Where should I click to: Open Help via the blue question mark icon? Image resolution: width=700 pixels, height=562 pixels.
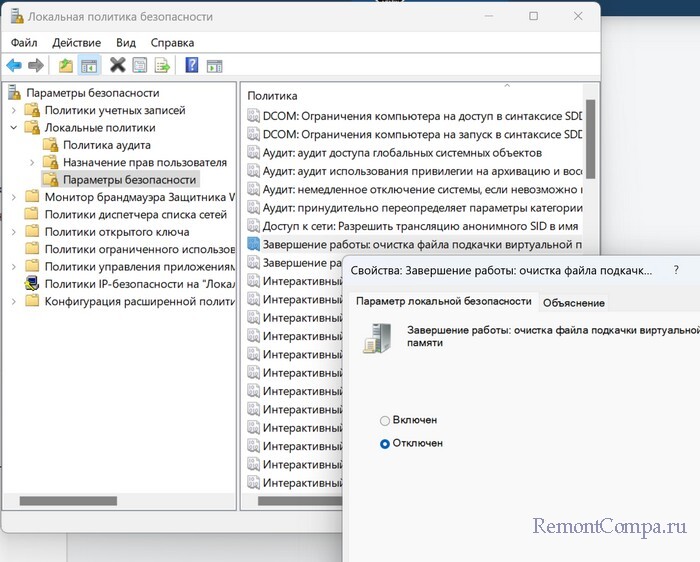[191, 66]
